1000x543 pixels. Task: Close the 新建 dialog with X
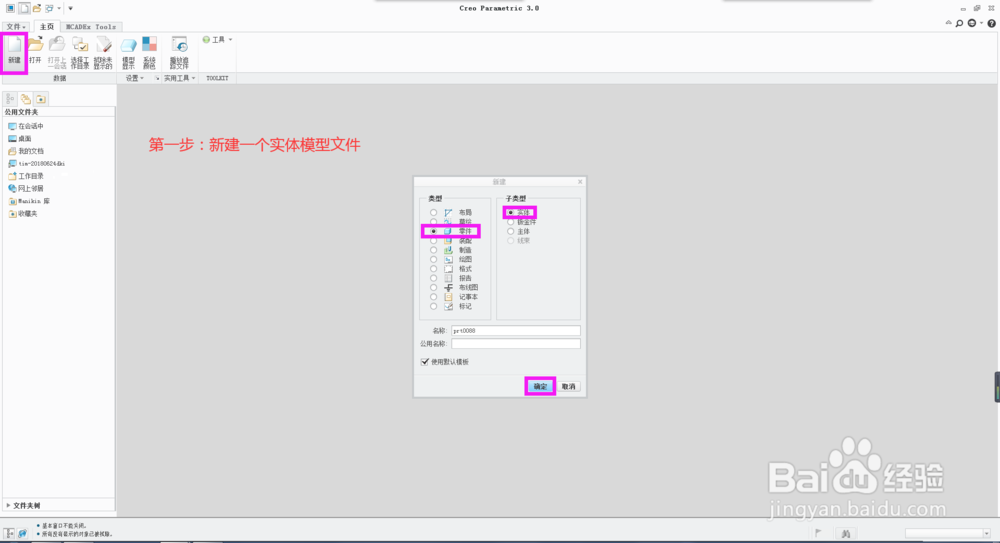(x=580, y=182)
